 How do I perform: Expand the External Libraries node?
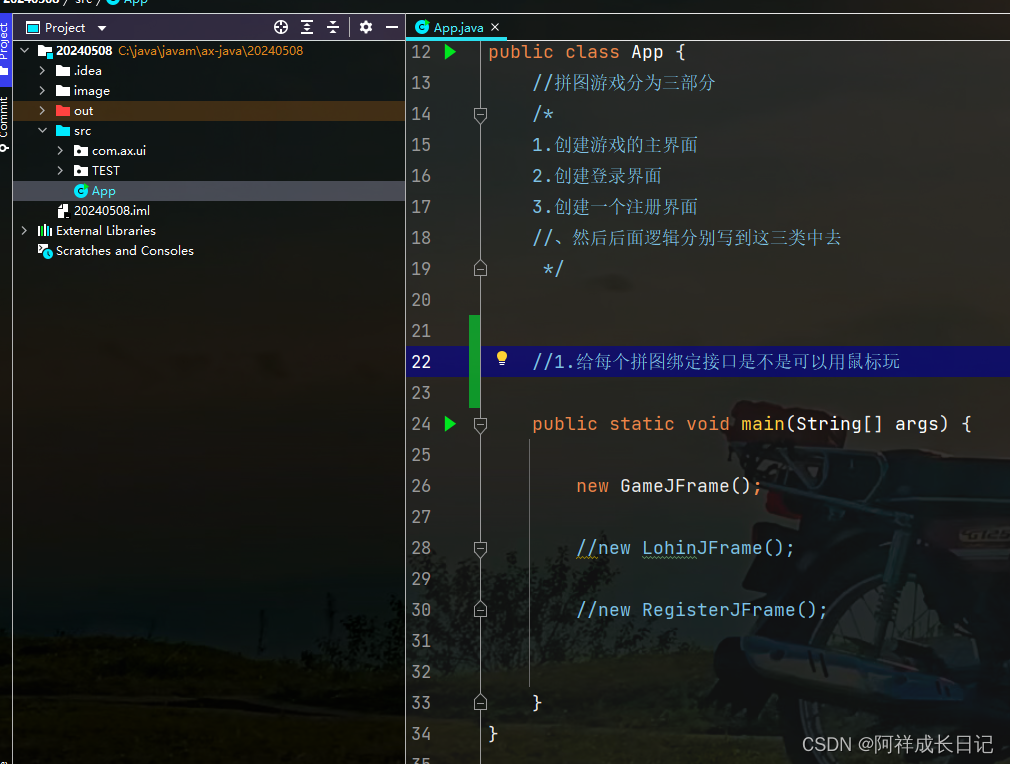[x=24, y=231]
